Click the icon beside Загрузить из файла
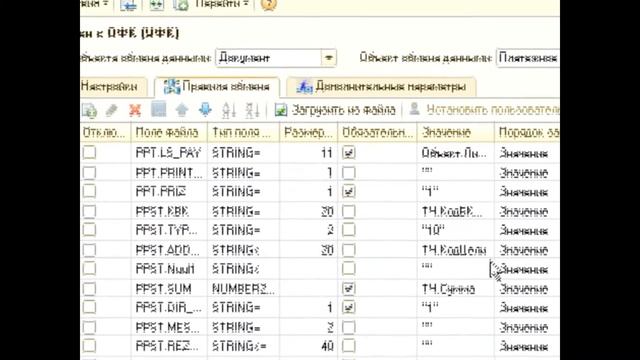 [x=281, y=110]
